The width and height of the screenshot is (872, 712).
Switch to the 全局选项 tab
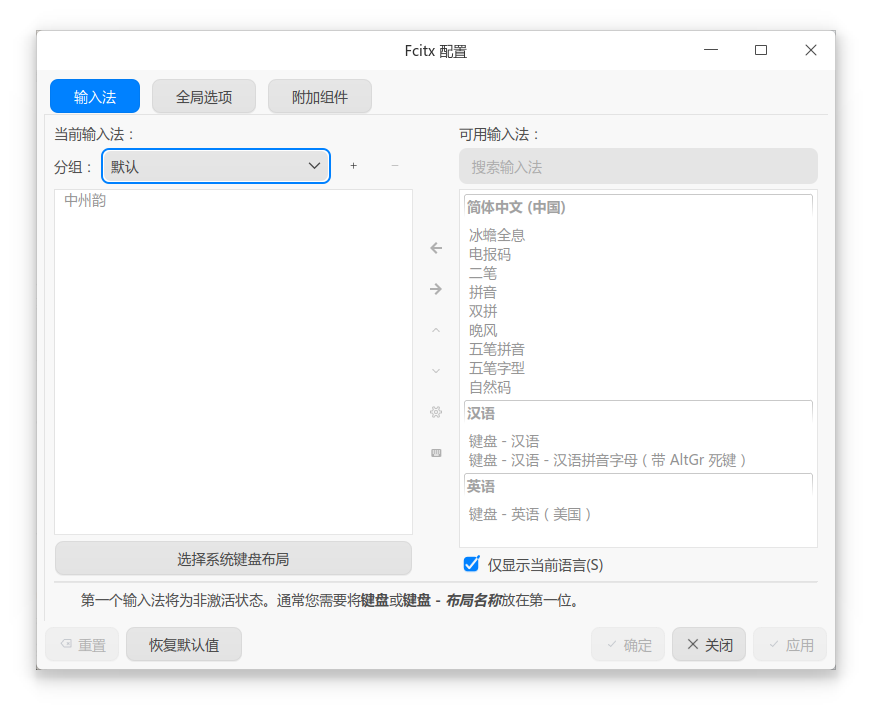[x=203, y=96]
